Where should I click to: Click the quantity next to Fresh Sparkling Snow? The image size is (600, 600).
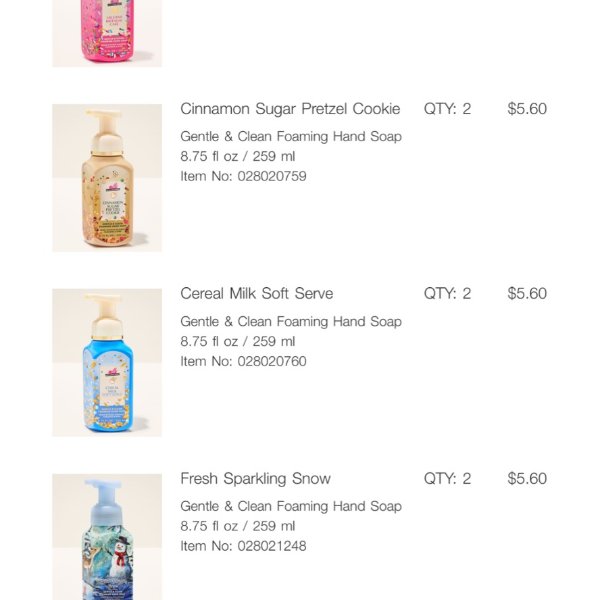point(447,479)
